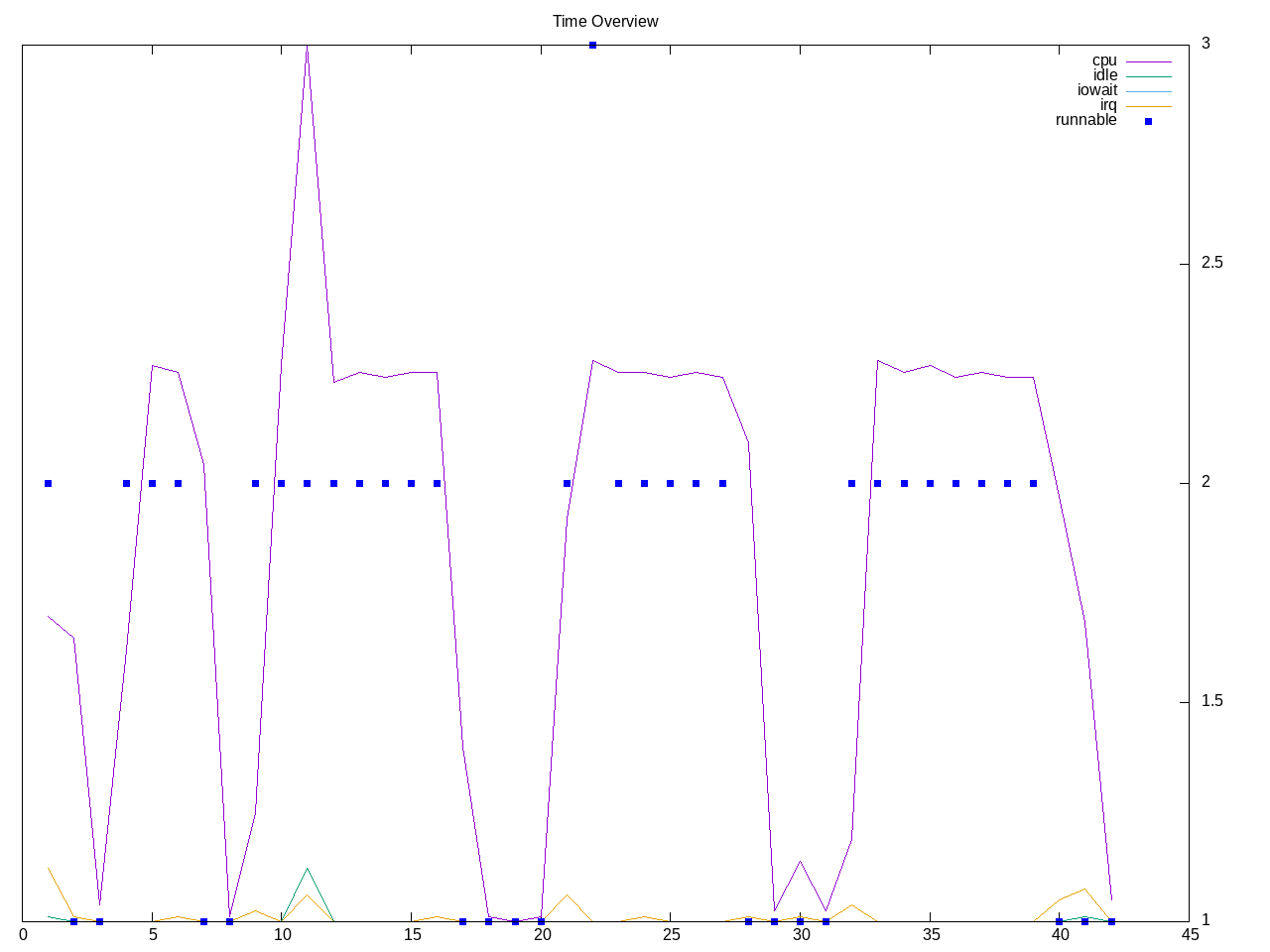Click x-axis tick label 5
The image size is (1270, 952).
coord(152,934)
